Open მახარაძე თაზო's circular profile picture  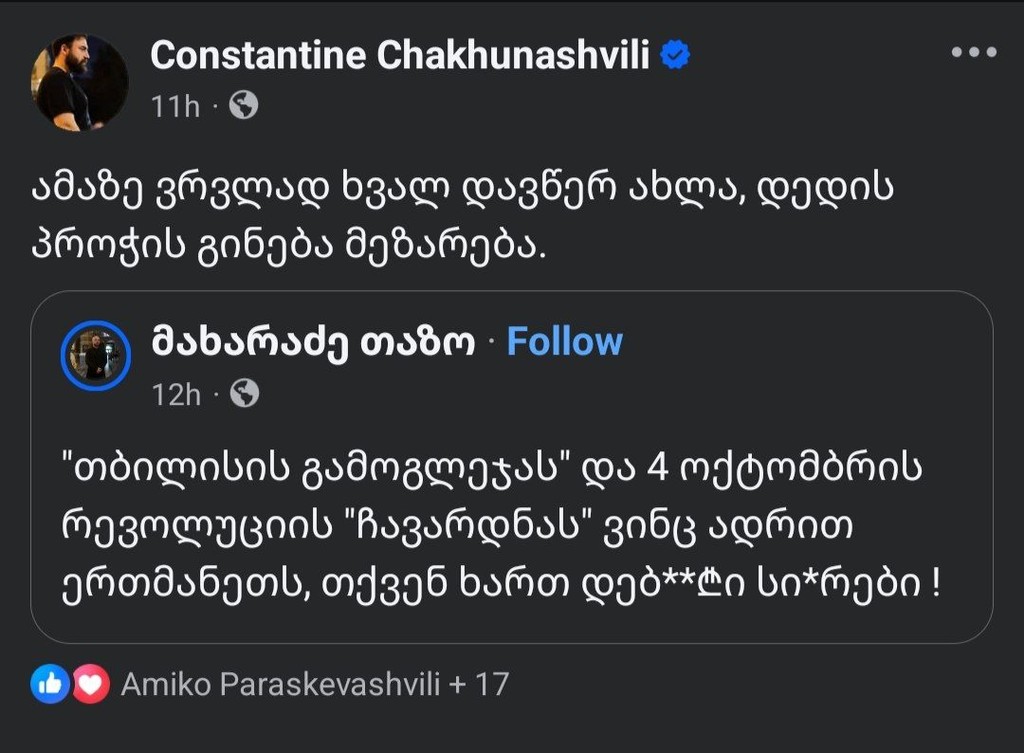(96, 355)
